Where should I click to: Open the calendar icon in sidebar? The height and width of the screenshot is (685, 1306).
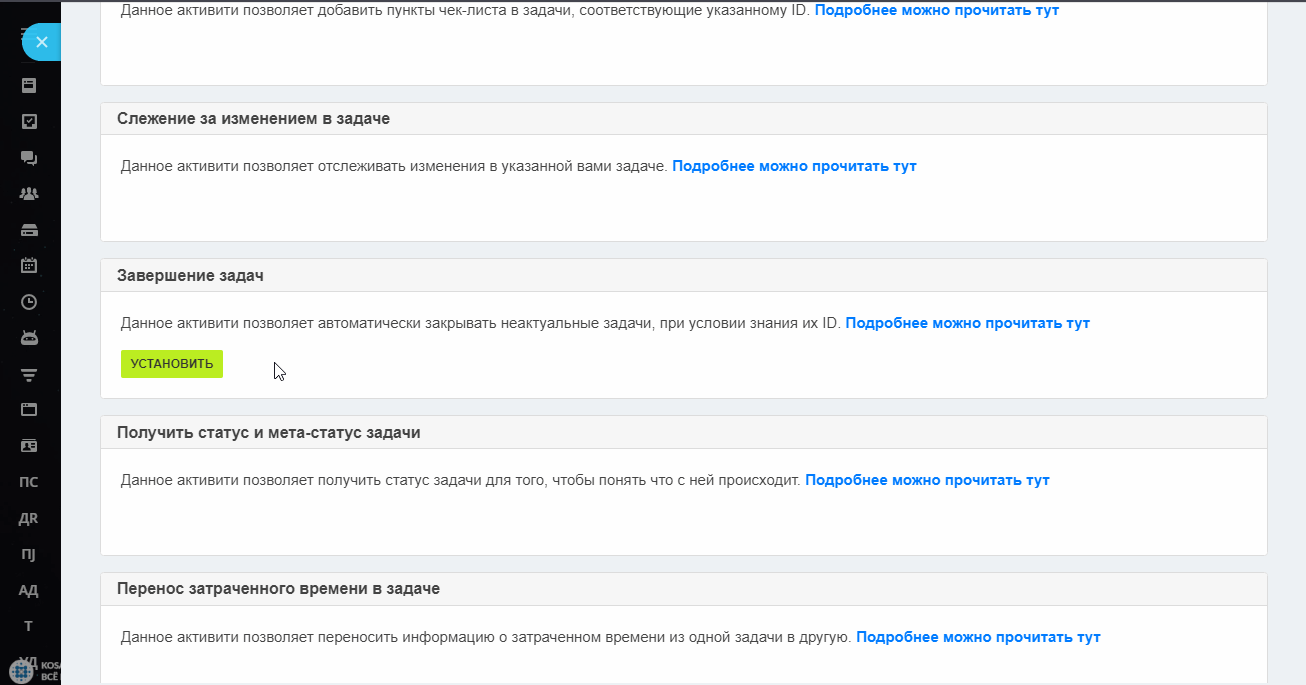(29, 265)
